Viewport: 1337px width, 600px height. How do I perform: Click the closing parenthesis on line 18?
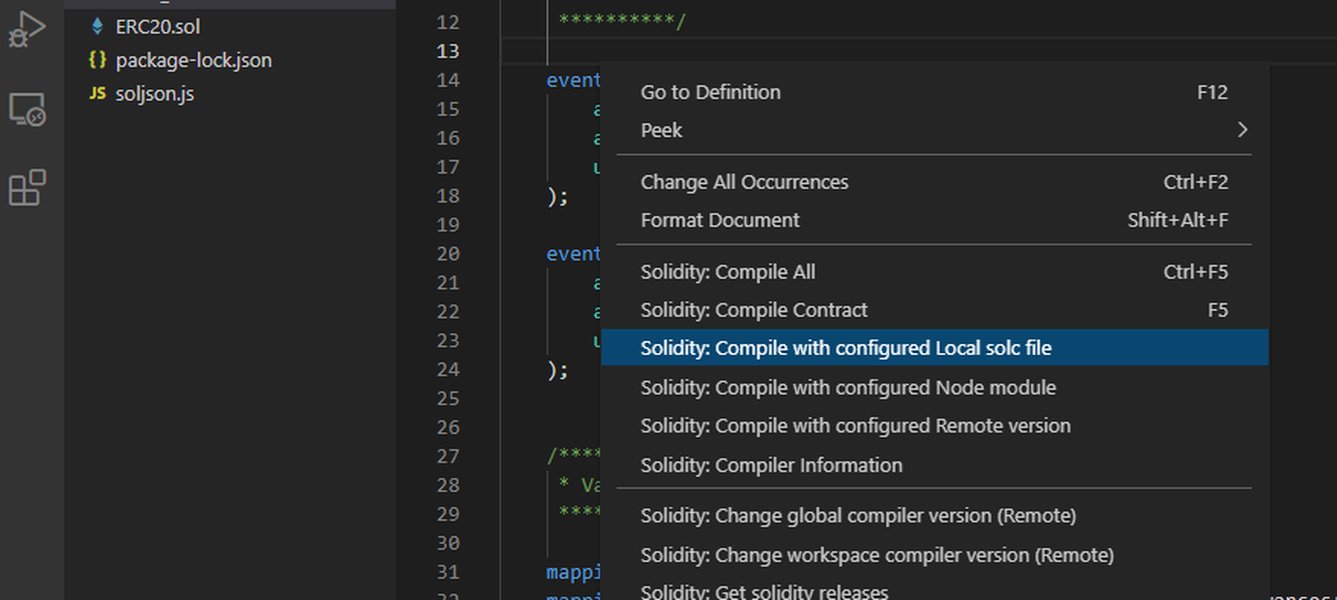552,196
